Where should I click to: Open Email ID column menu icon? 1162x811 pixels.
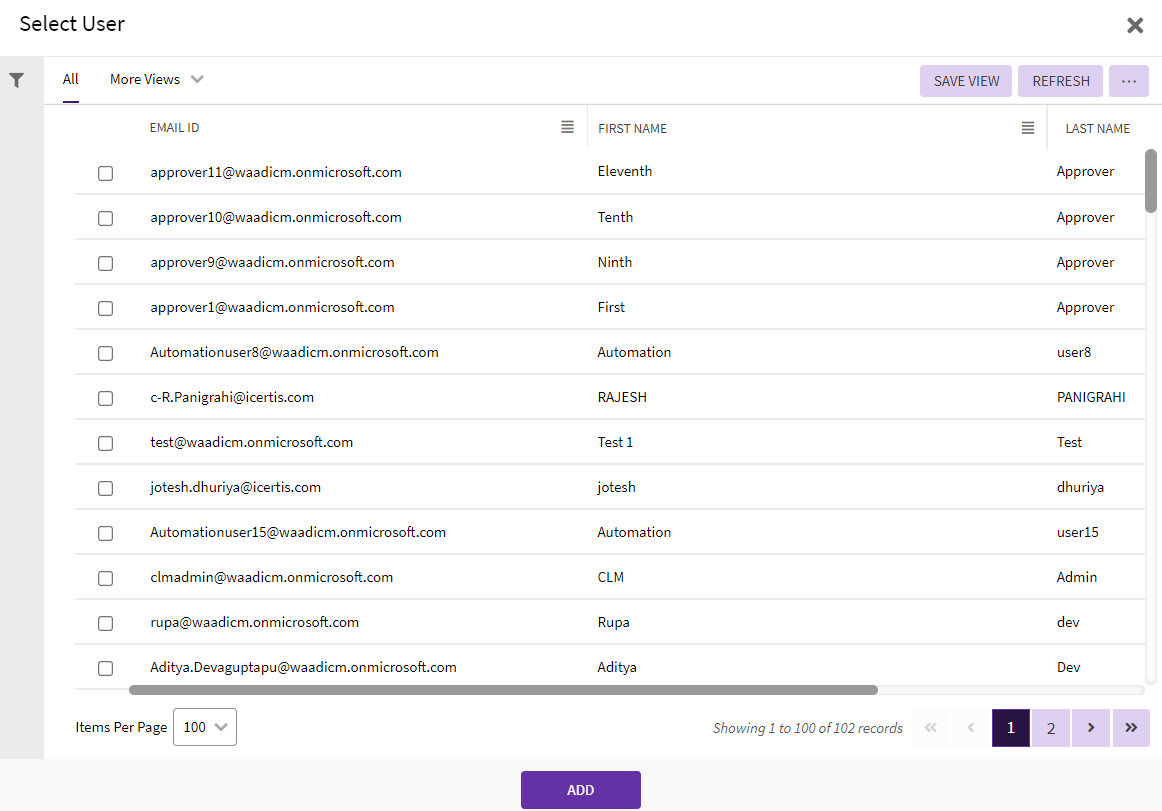567,127
